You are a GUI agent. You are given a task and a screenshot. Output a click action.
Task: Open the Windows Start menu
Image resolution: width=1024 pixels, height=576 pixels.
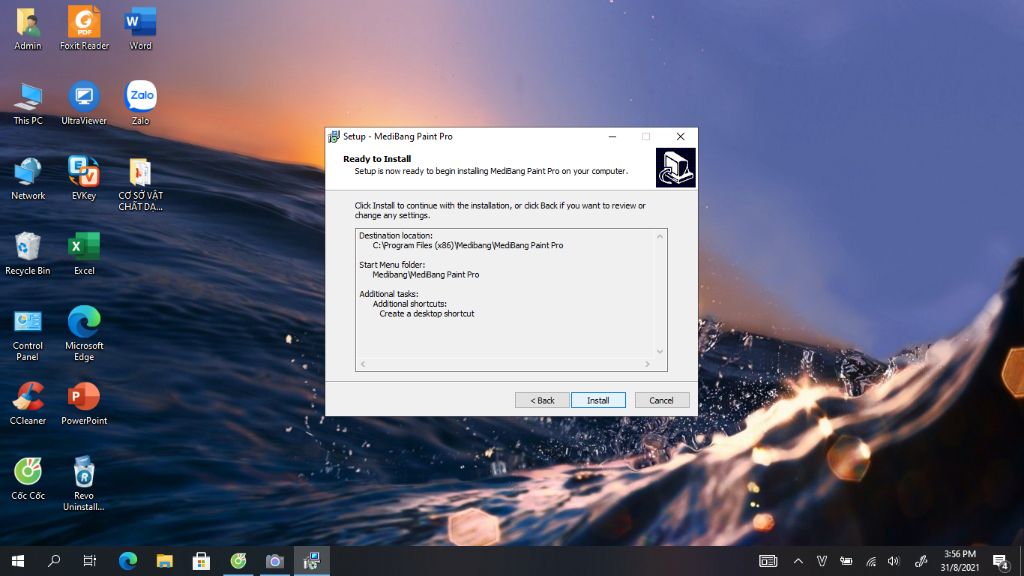click(18, 561)
